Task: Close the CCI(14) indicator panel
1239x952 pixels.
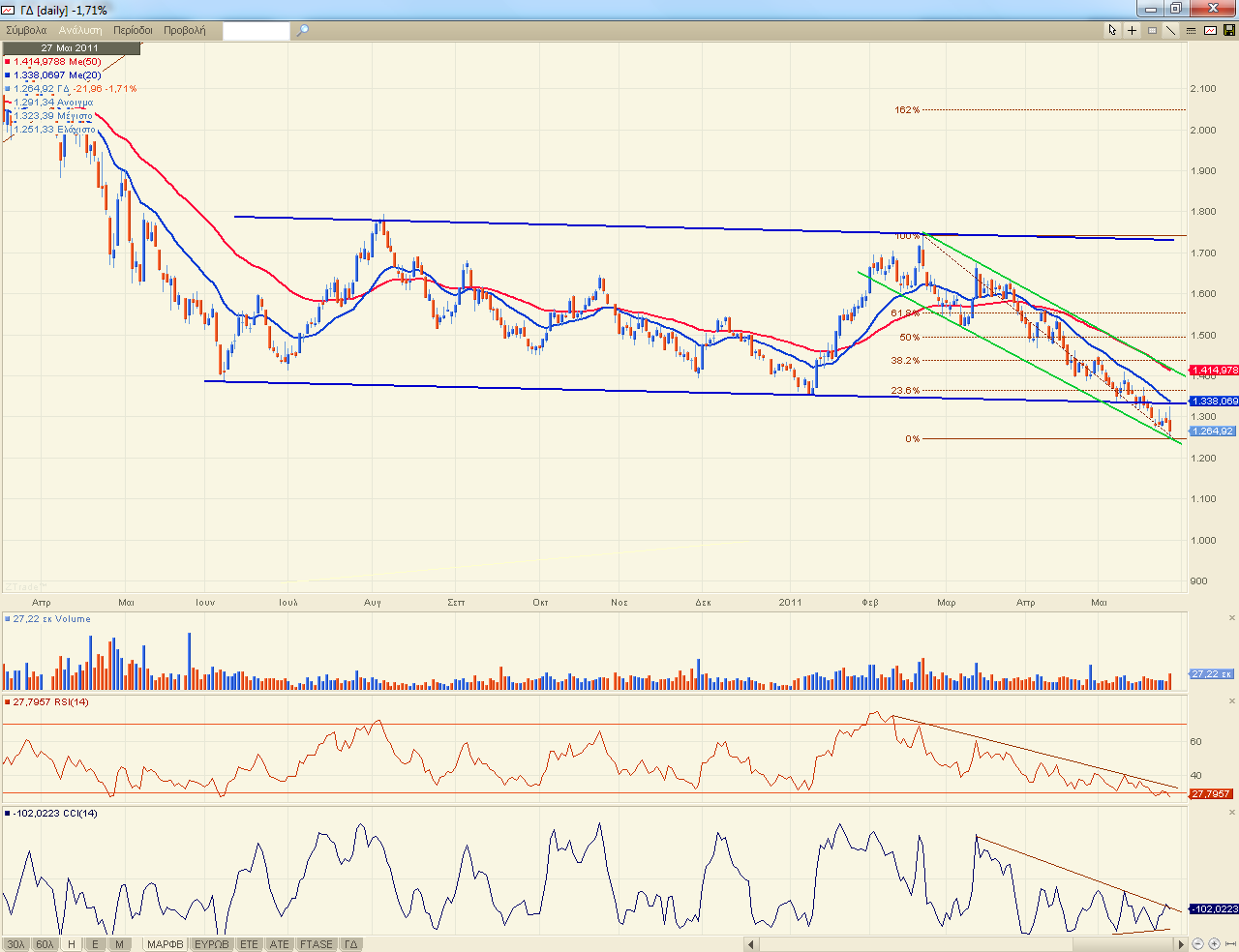Action: pos(1232,812)
